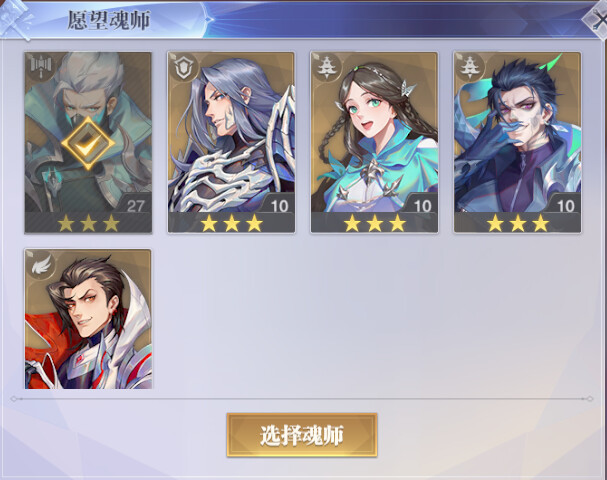Click the hammer emblem in title bar corner
Image resolution: width=607 pixels, height=480 pixels.
click(x=15, y=19)
